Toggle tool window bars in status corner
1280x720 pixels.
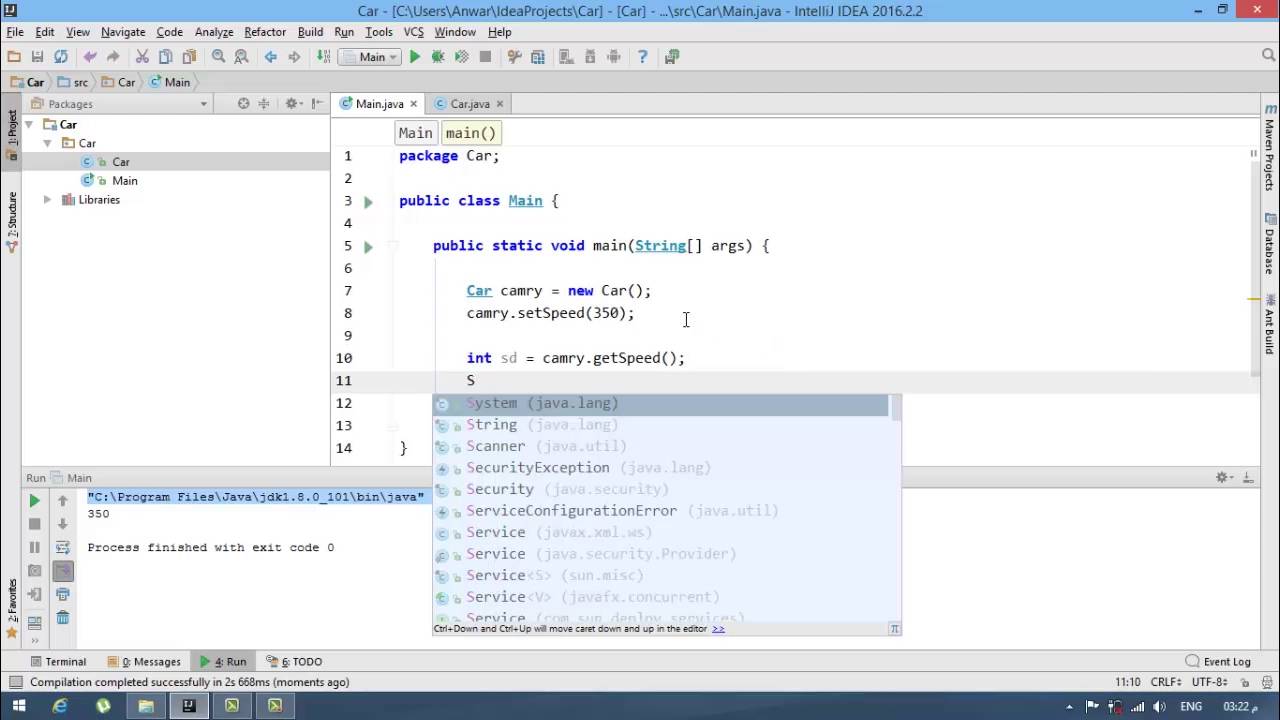15,682
